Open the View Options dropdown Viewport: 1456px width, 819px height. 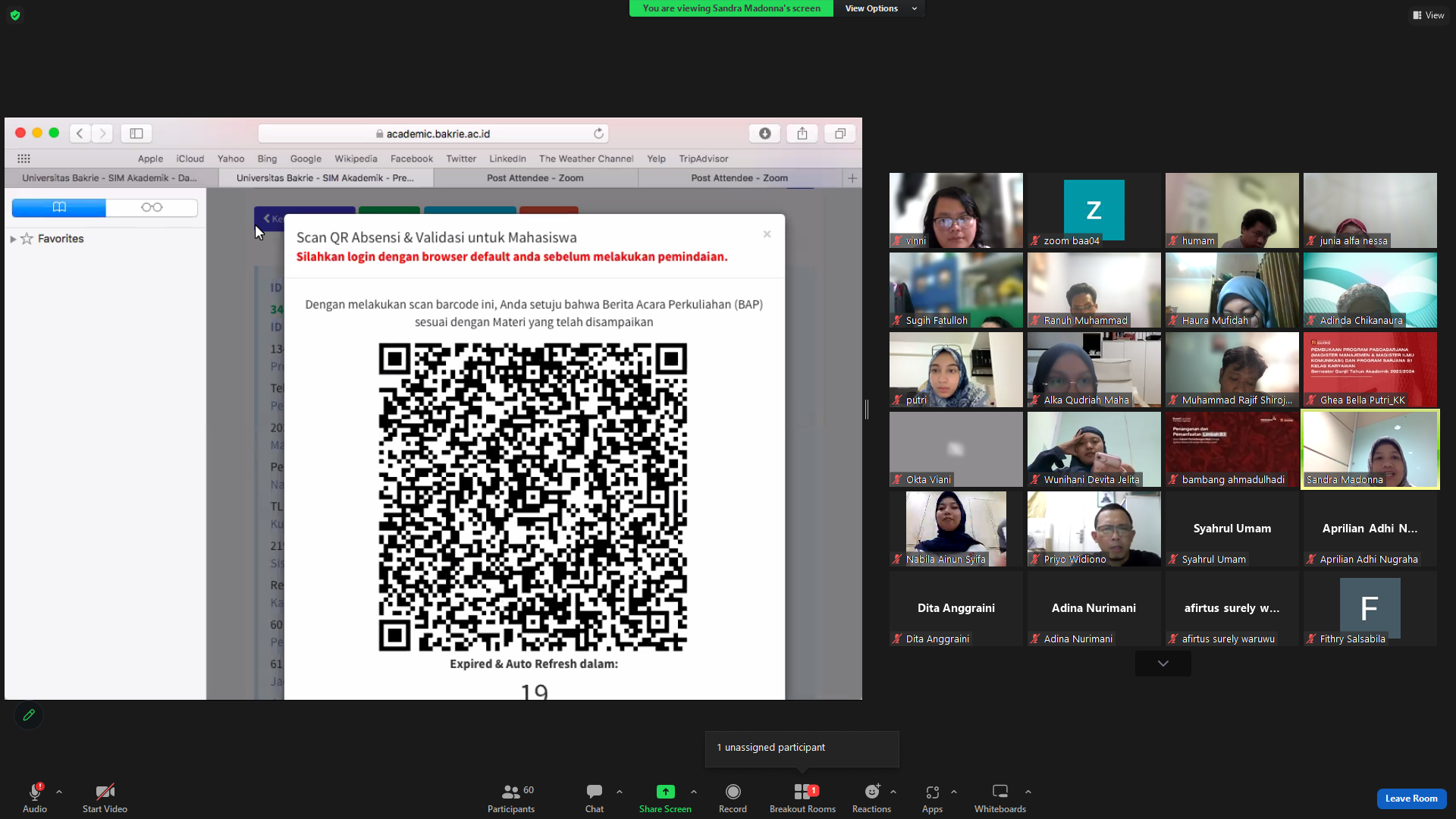880,8
